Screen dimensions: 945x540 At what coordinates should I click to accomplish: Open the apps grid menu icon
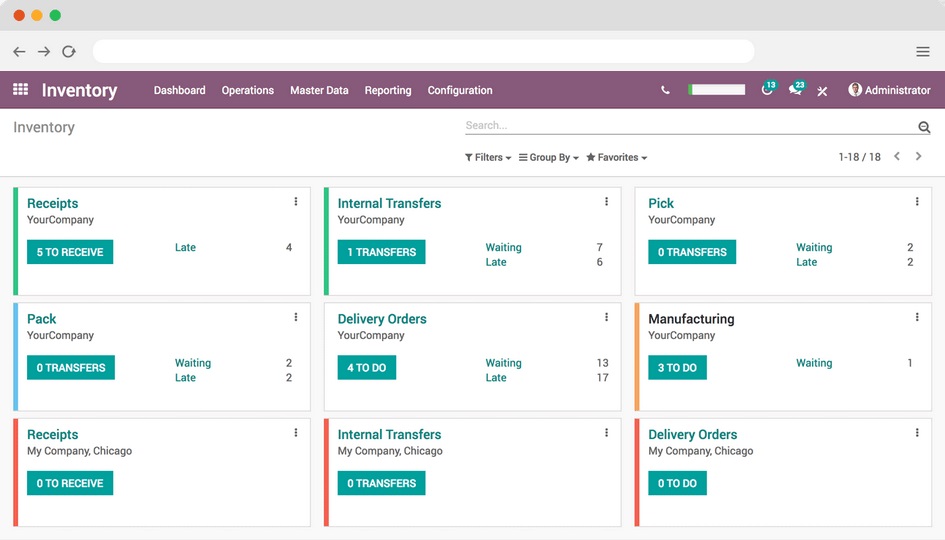20,90
